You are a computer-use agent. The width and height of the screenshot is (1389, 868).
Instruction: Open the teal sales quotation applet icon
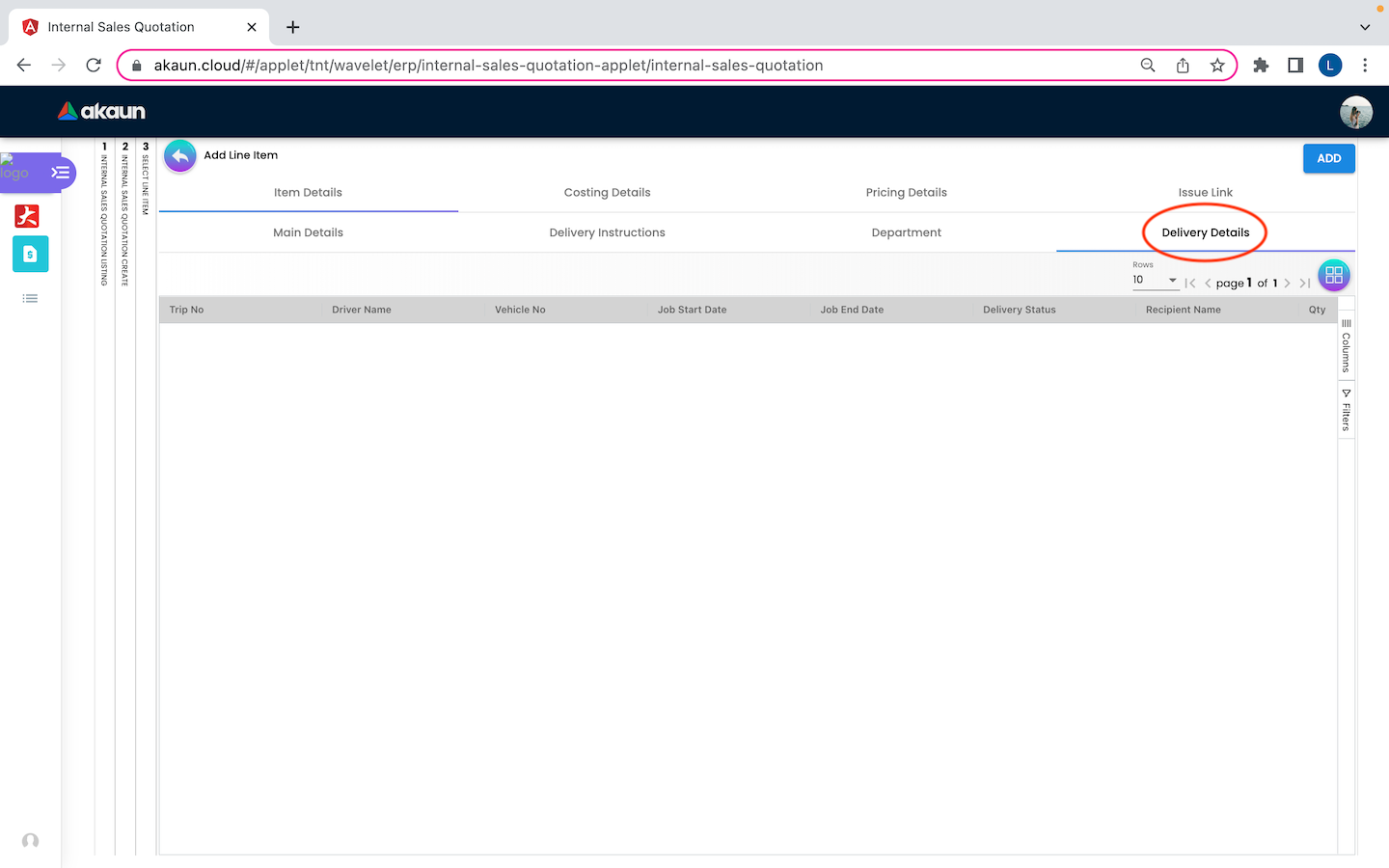(x=30, y=254)
